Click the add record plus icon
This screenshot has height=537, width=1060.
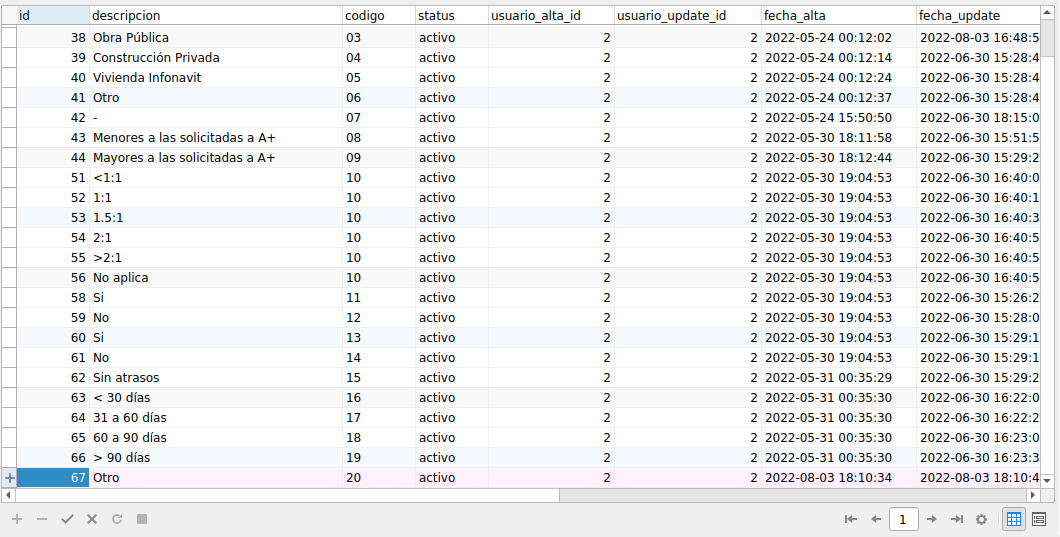tap(16, 519)
